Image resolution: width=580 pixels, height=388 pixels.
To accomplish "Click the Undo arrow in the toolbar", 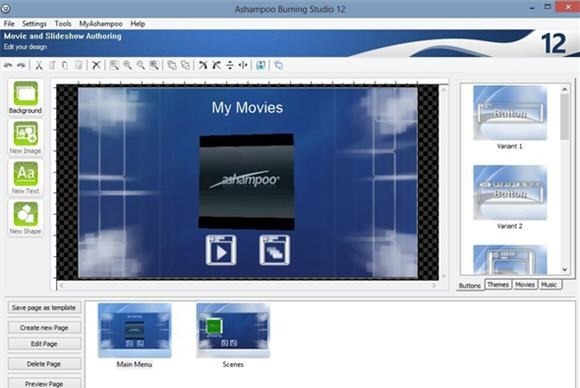I will tap(8, 65).
